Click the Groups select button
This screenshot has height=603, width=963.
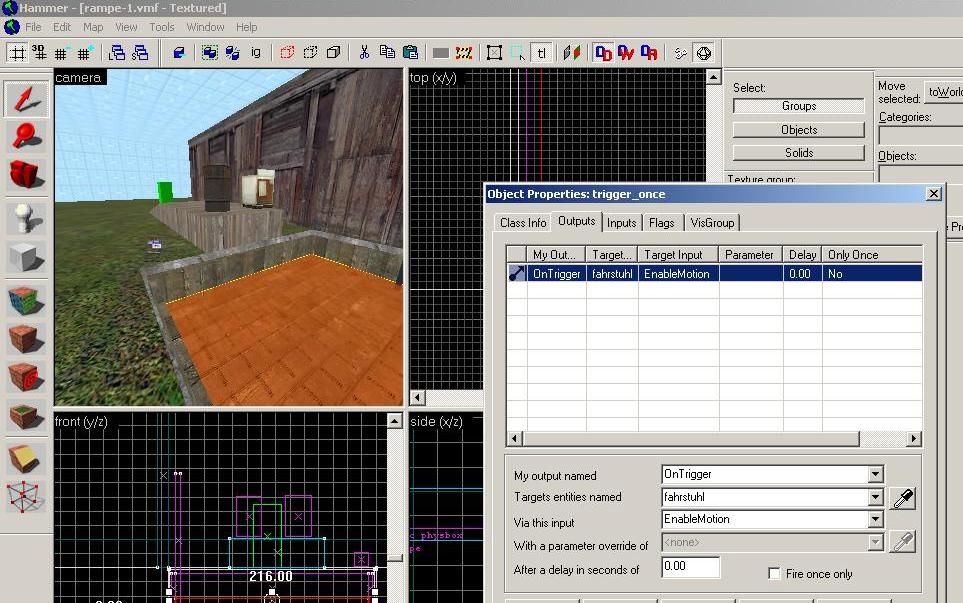coord(798,106)
